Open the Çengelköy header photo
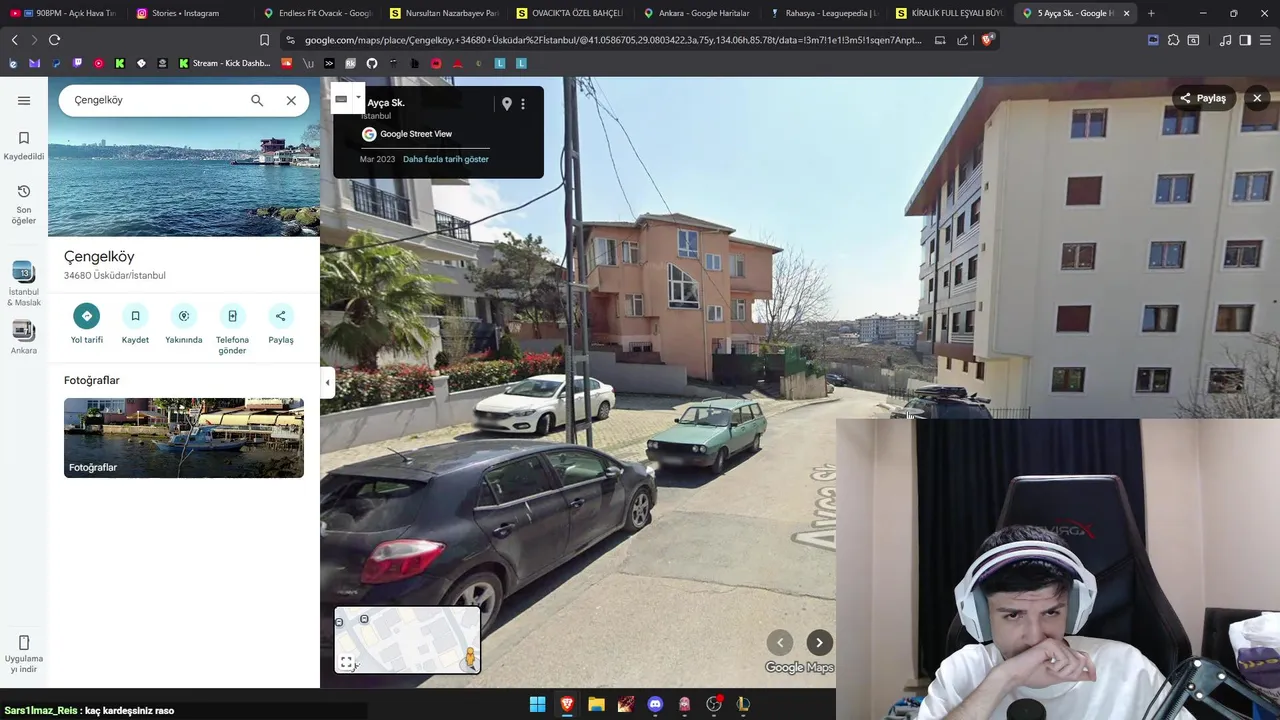The height and width of the screenshot is (720, 1280). pos(184,156)
